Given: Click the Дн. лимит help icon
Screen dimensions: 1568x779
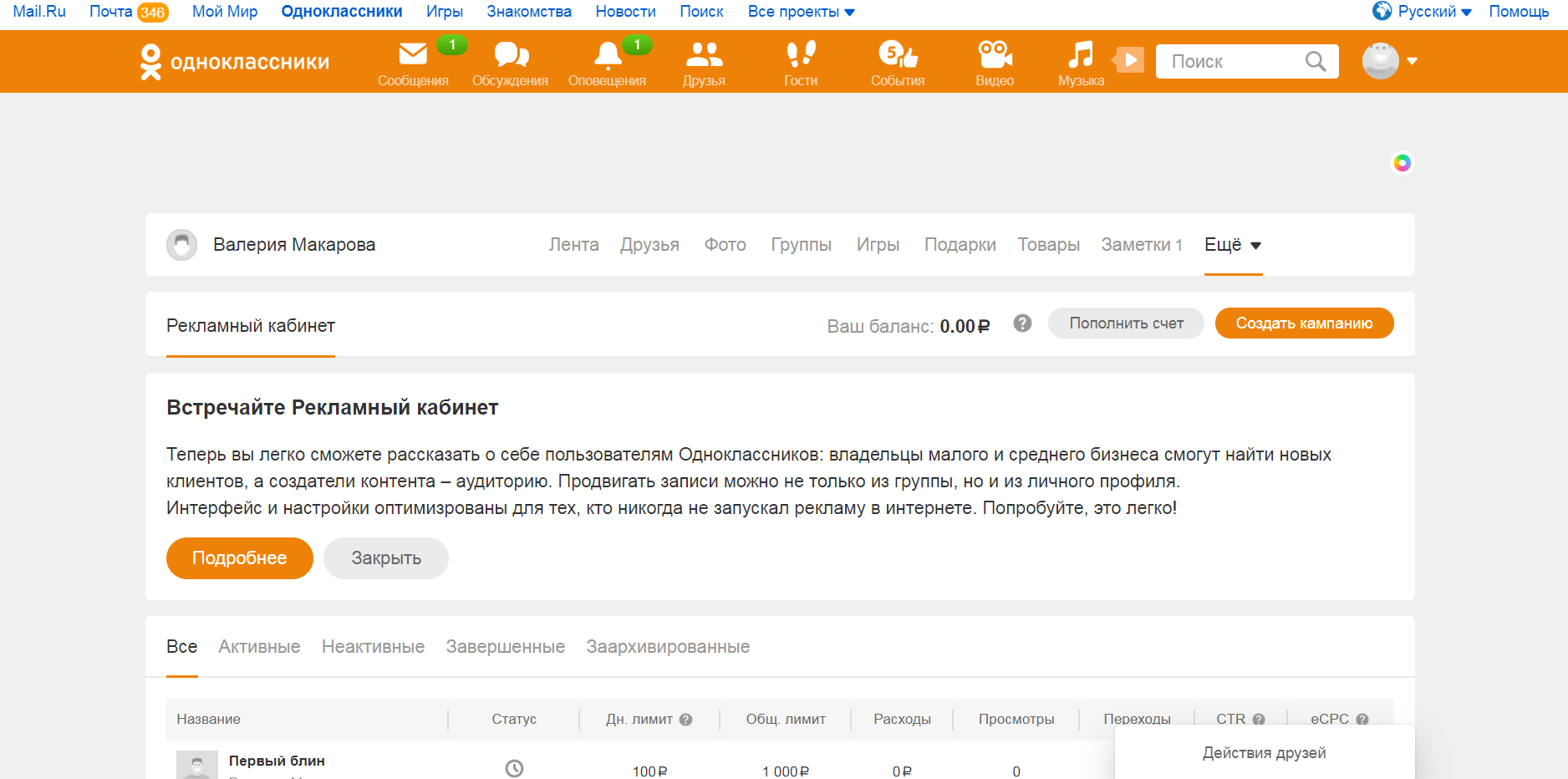Looking at the screenshot, I should click(x=686, y=720).
